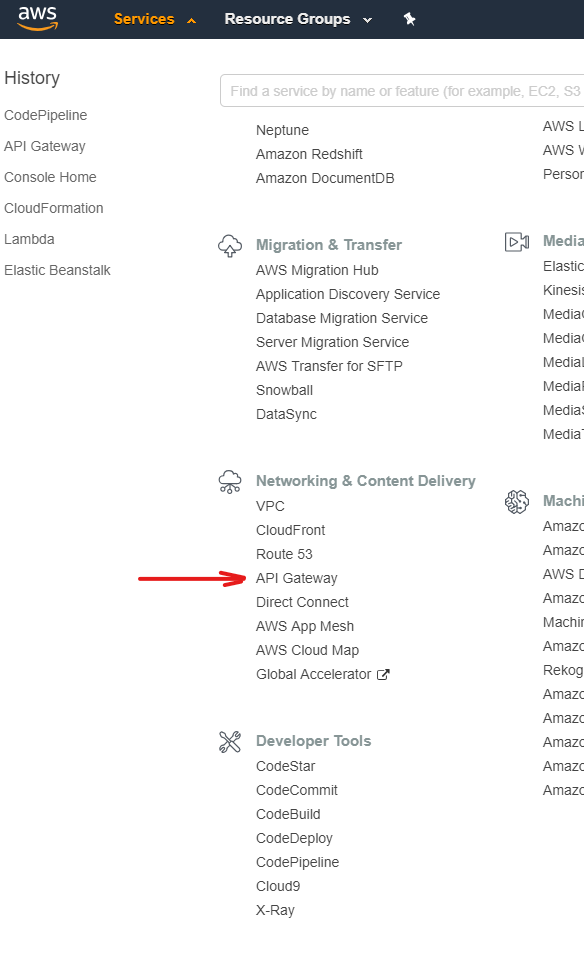
Task: Click the AWS logo icon
Action: point(37,18)
